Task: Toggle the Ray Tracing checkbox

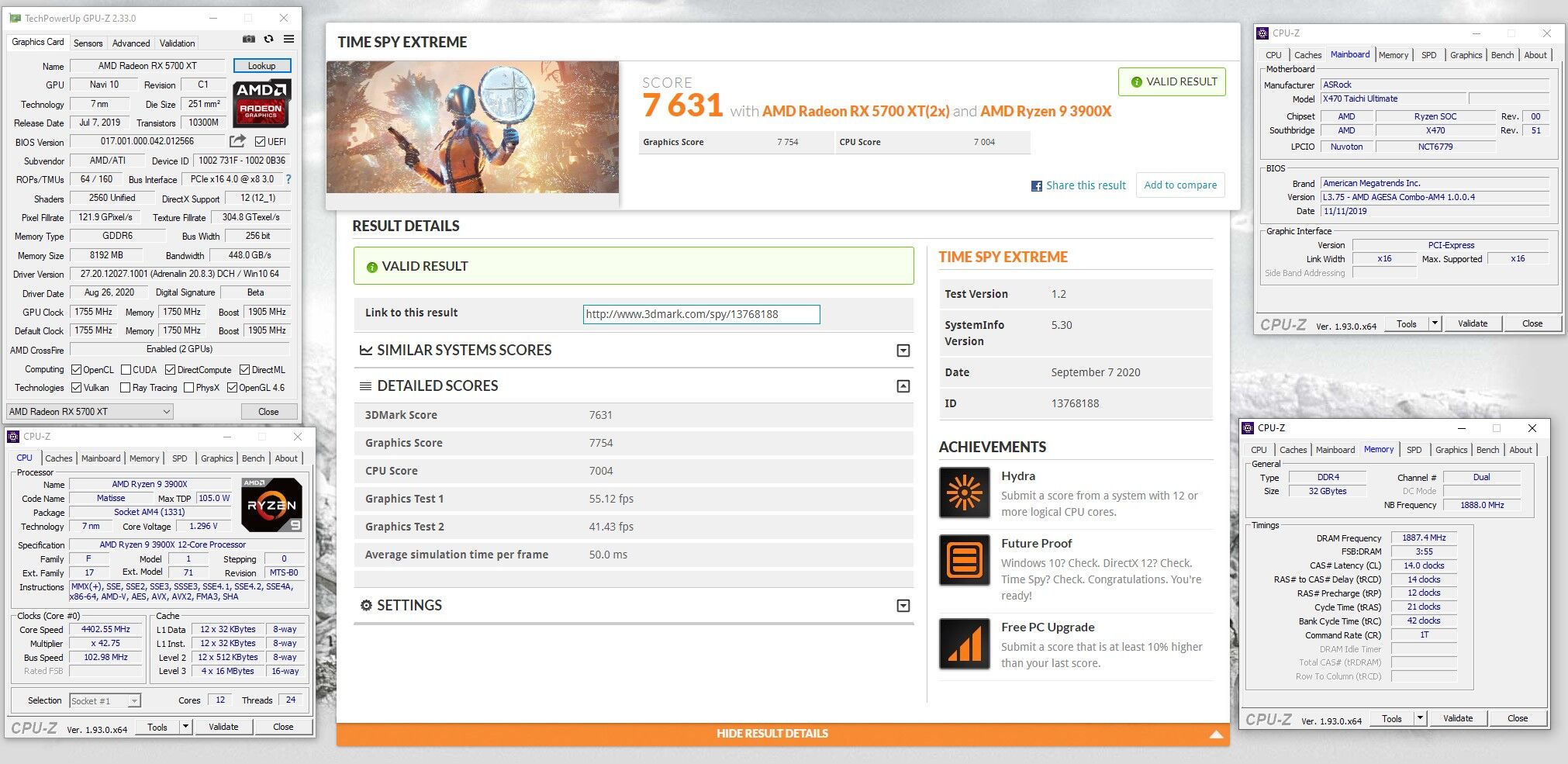Action: coord(126,388)
